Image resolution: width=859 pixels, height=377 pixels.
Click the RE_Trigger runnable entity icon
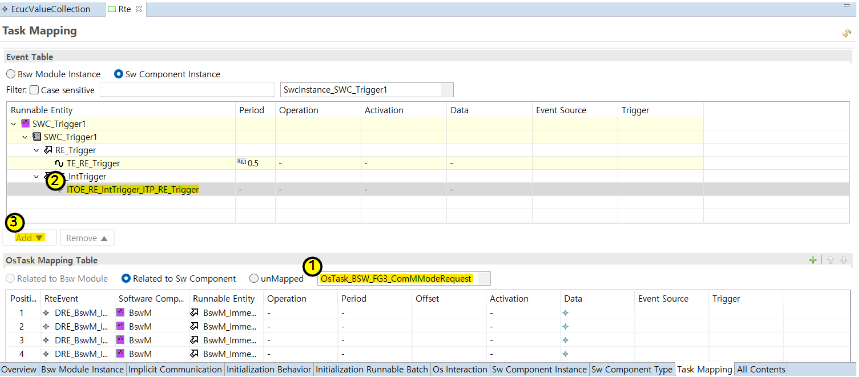(48, 150)
